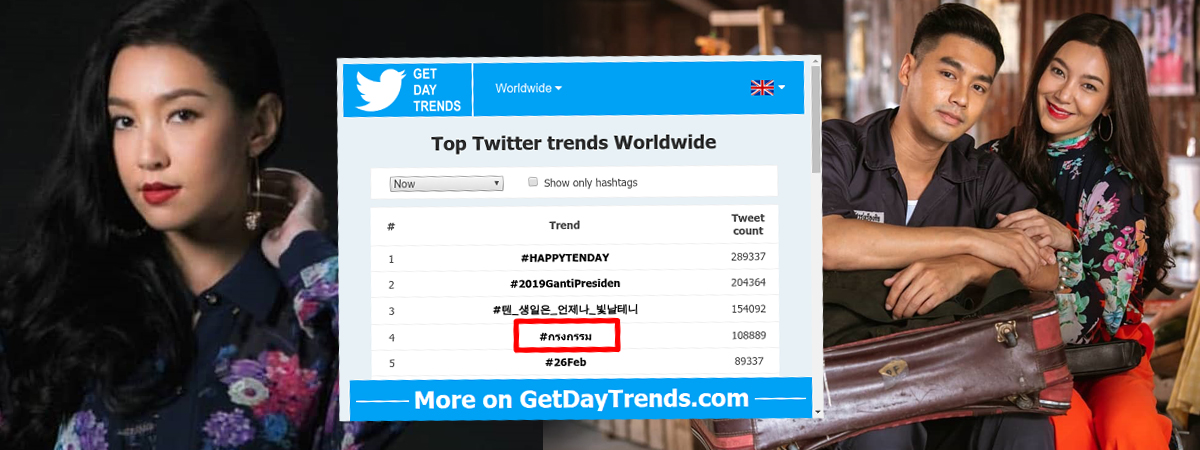The height and width of the screenshot is (450, 1200).
Task: Click the Tweet count column header
Action: (747, 225)
